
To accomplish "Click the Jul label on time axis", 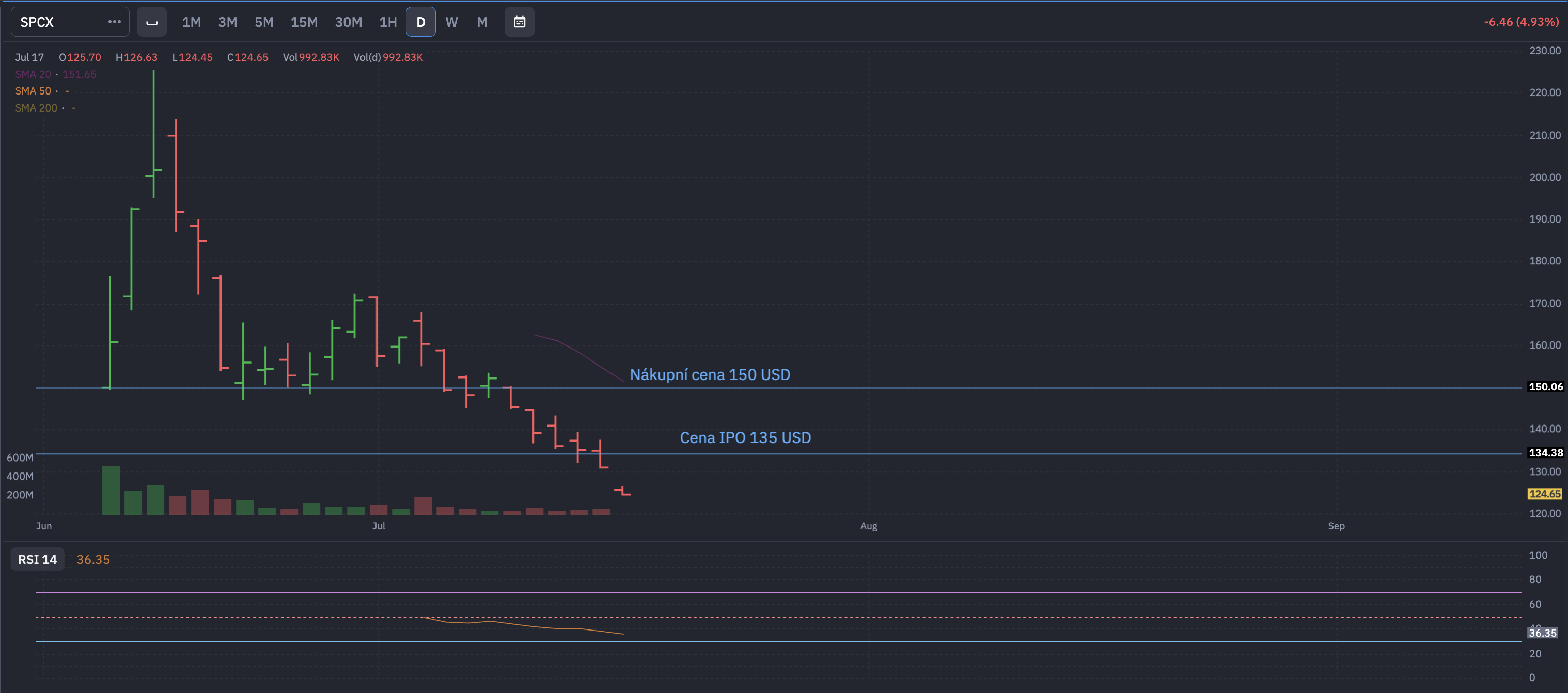I will coord(379,526).
